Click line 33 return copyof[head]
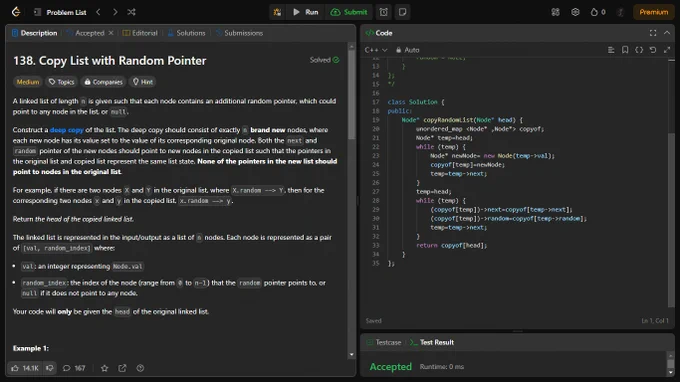Image resolution: width=680 pixels, height=382 pixels. [x=451, y=245]
